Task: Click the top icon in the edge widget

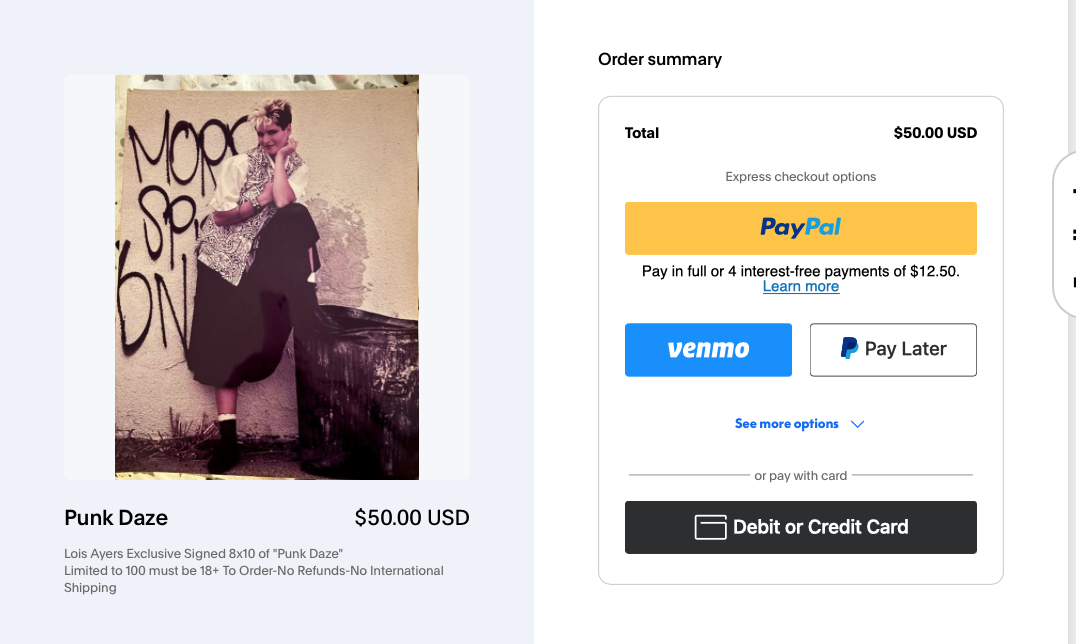Action: tap(1073, 191)
